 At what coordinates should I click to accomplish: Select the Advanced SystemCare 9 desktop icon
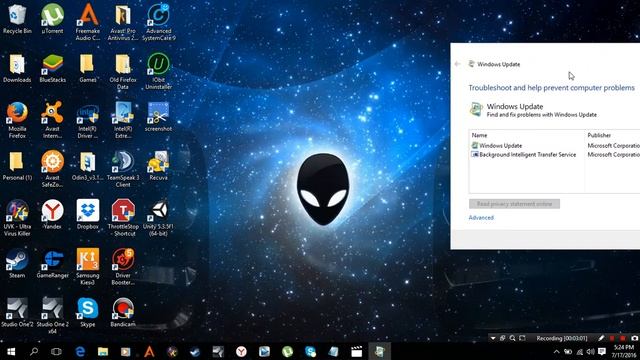[158, 22]
